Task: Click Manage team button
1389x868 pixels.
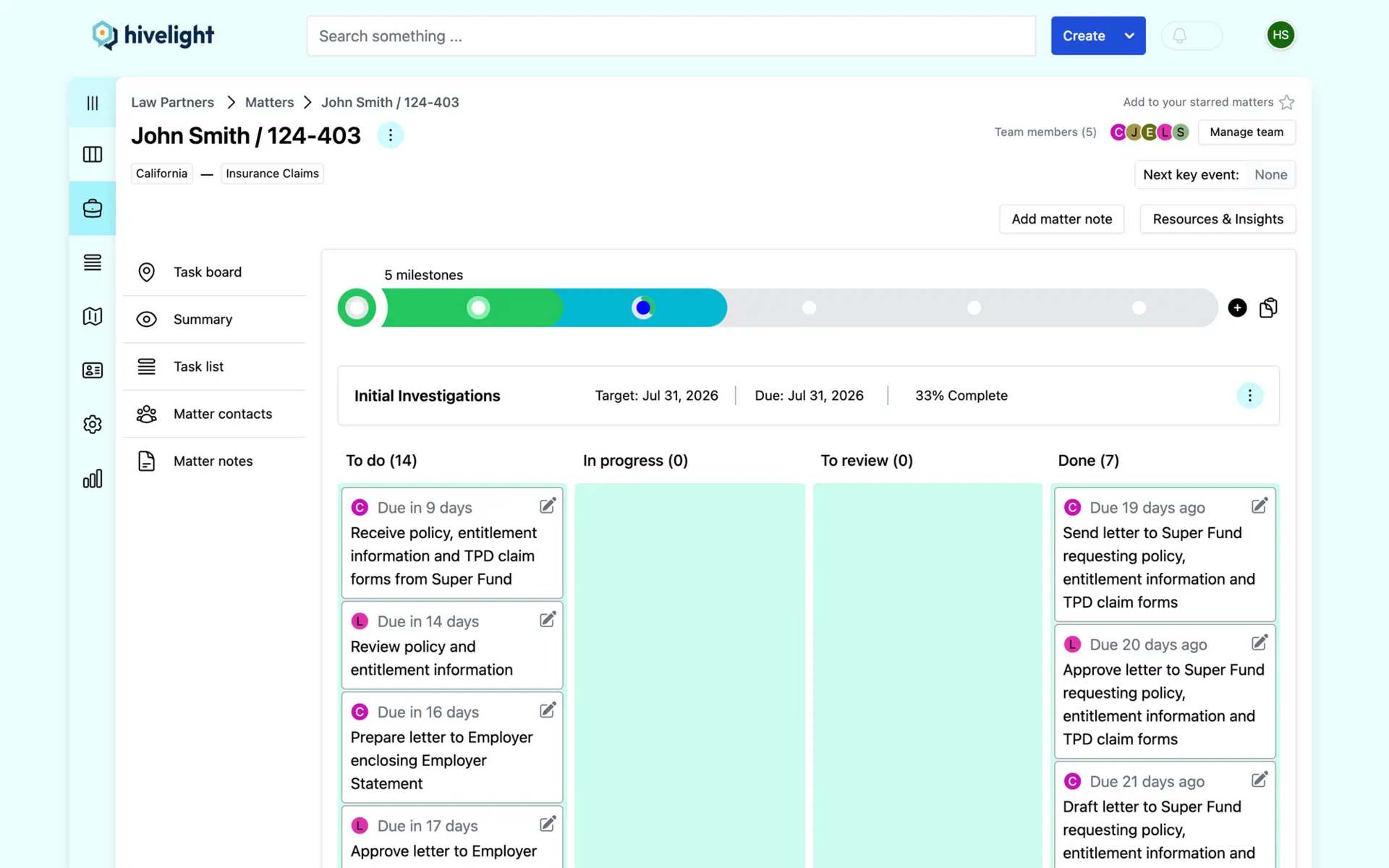Action: (x=1246, y=132)
